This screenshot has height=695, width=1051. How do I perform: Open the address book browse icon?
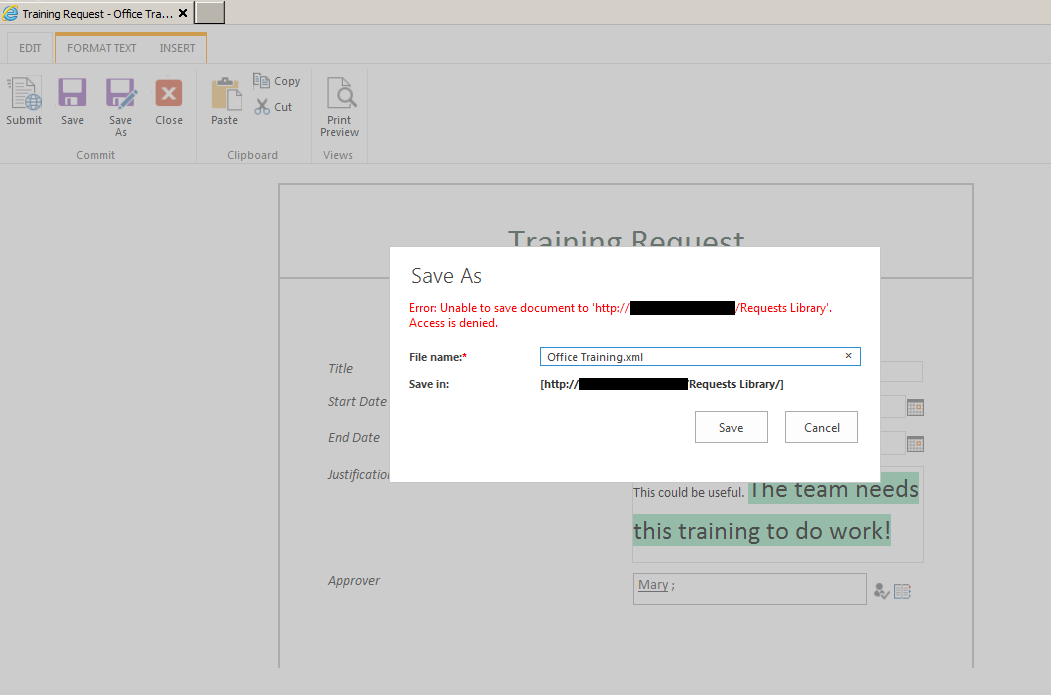(x=902, y=591)
